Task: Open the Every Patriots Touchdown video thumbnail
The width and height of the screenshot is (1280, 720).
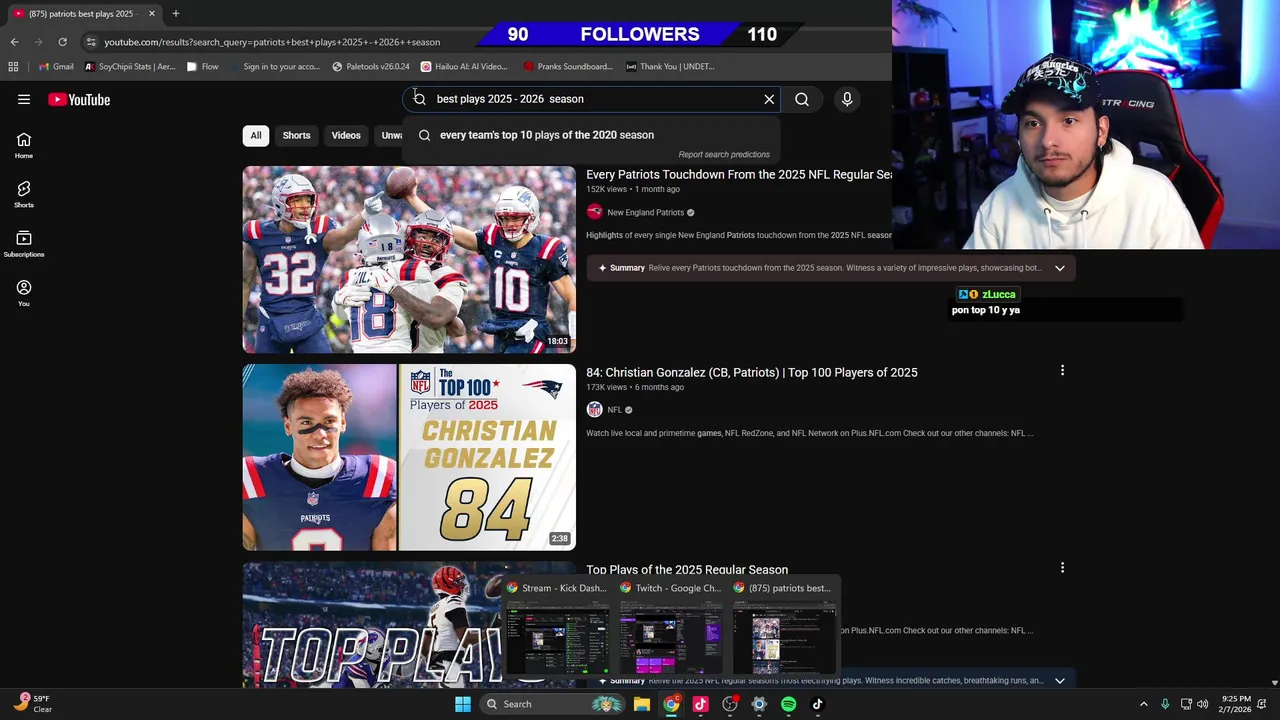Action: coord(409,260)
